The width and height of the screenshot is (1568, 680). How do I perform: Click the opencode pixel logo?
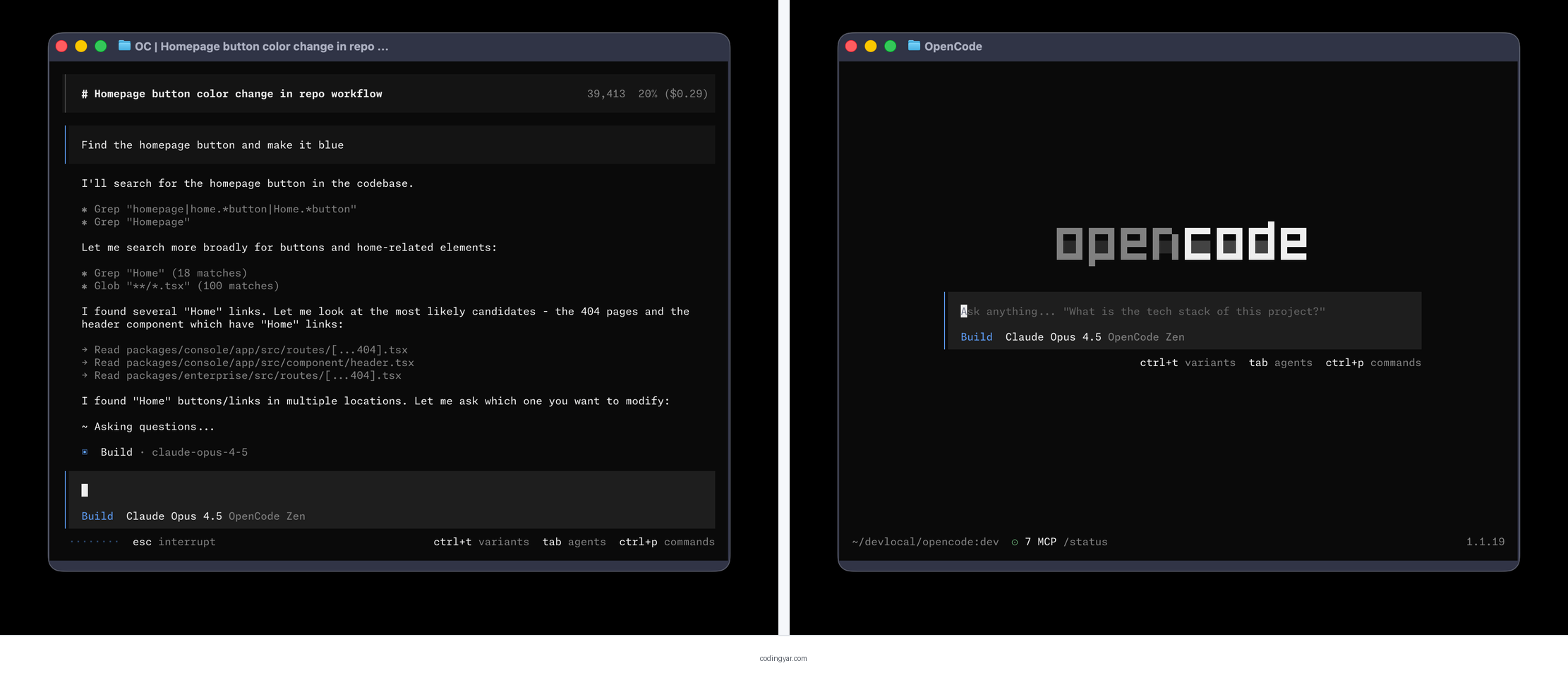[1181, 243]
